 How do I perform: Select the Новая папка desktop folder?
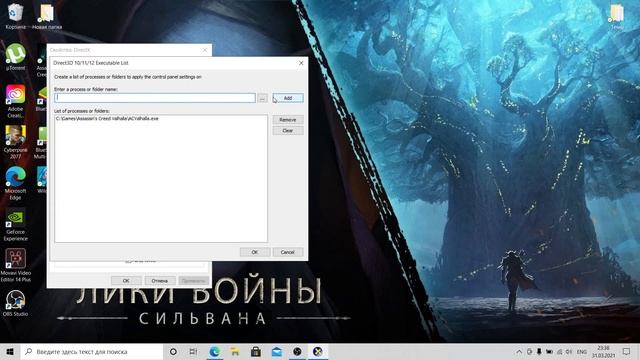[x=47, y=16]
